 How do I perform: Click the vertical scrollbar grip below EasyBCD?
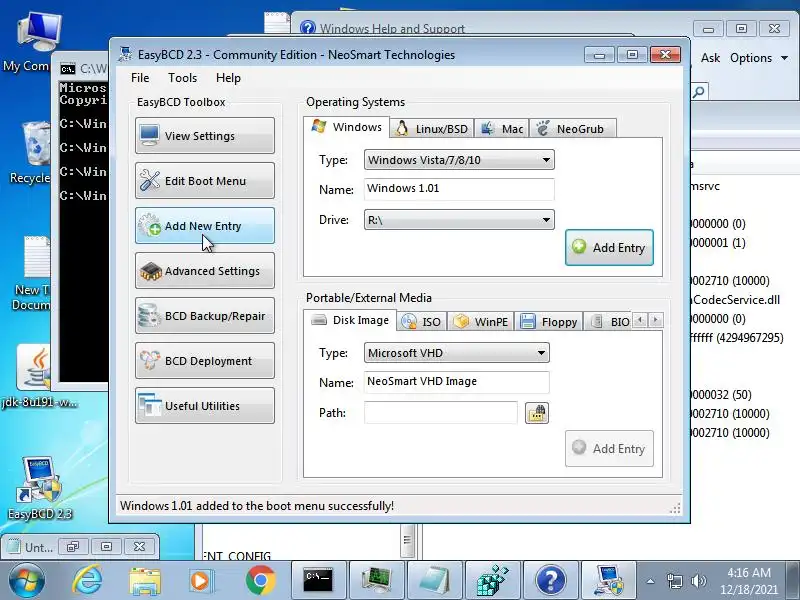[x=407, y=540]
